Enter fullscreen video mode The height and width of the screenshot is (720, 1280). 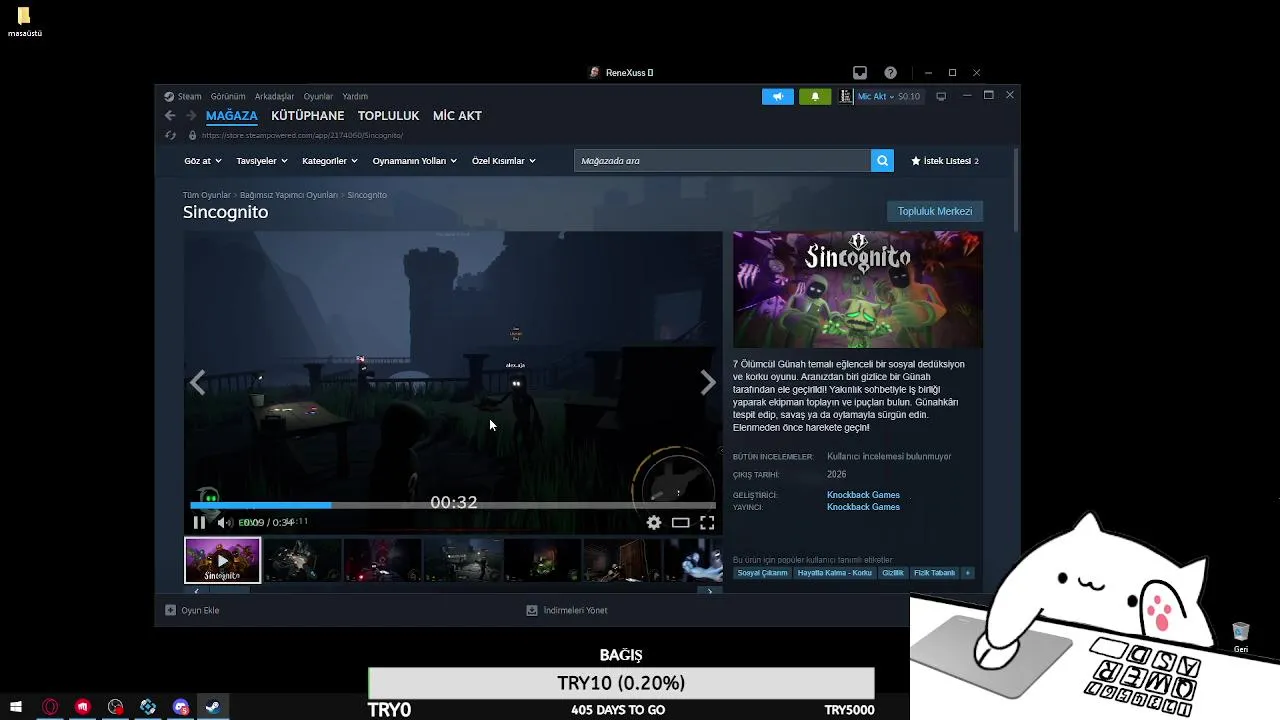(x=707, y=522)
